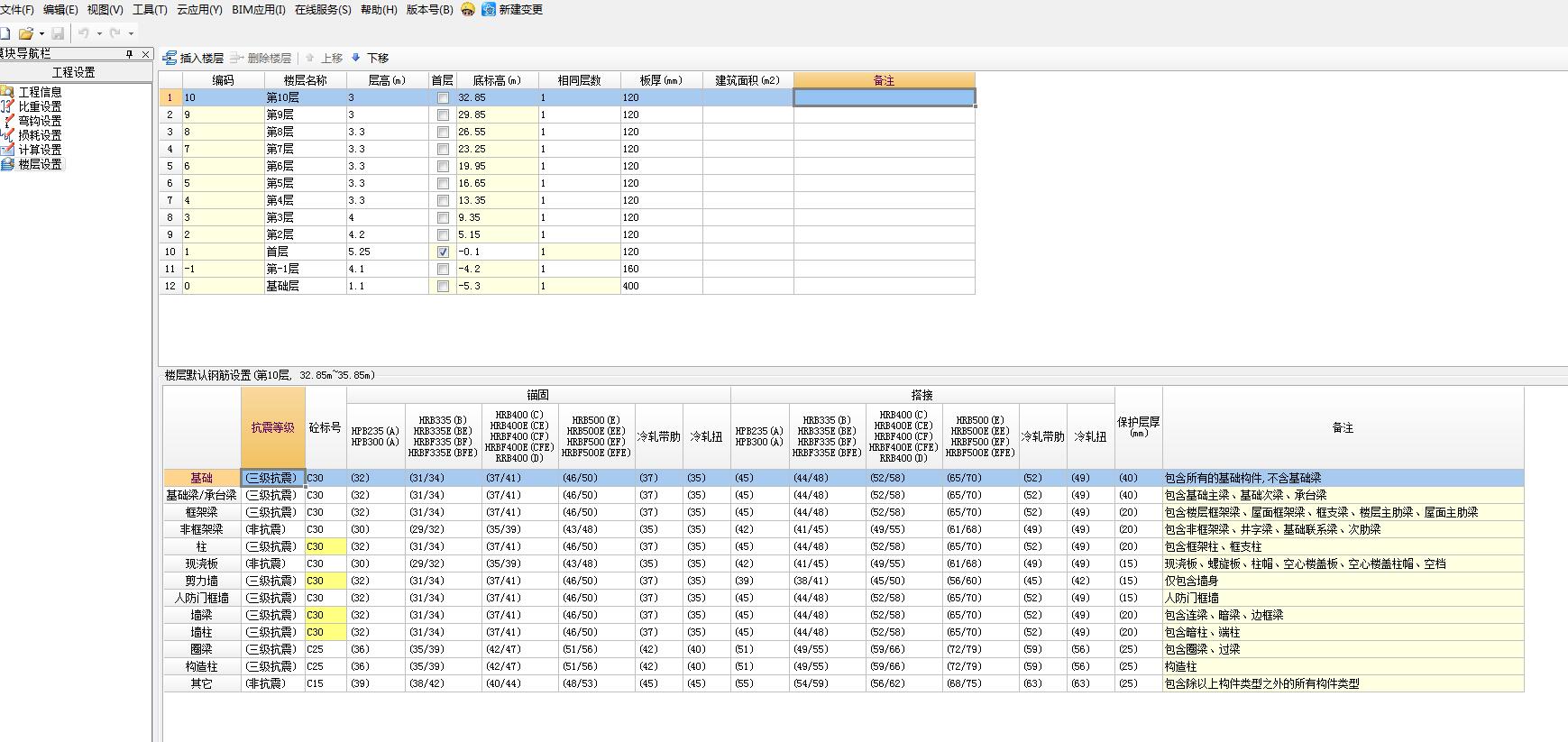The width and height of the screenshot is (1568, 742).
Task: Open 抗震等级 combo for 基础 row
Action: [x=273, y=478]
